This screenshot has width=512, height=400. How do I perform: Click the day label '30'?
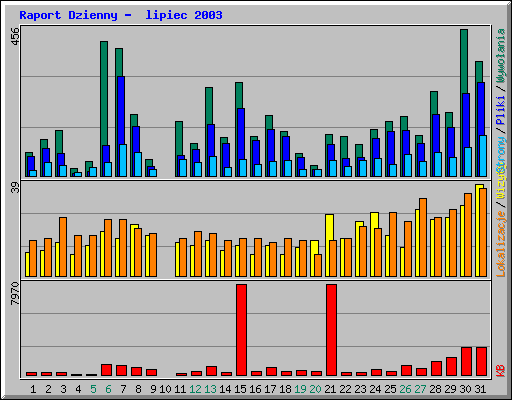[x=465, y=389]
